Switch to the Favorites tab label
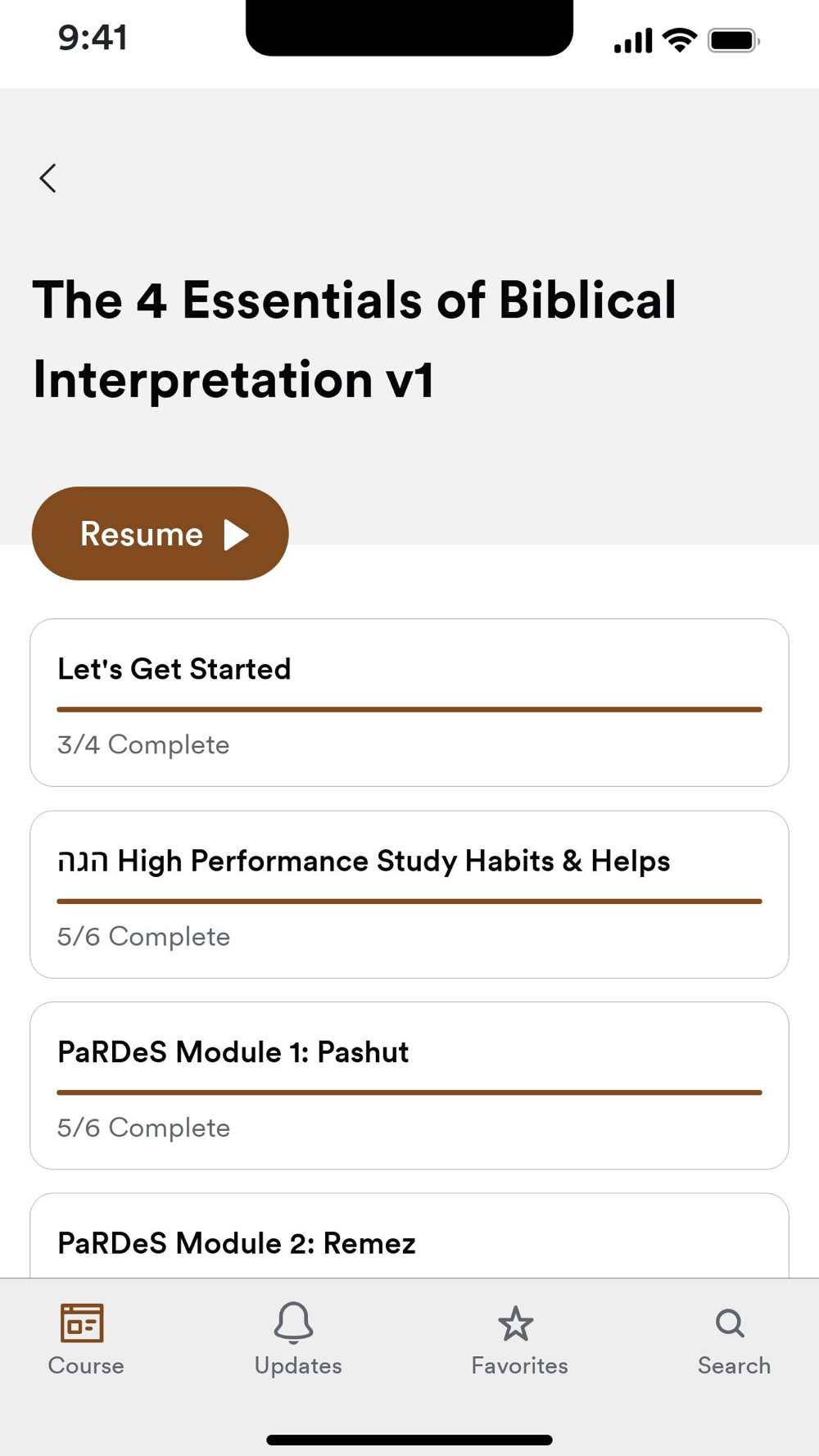The height and width of the screenshot is (1456, 819). pyautogui.click(x=519, y=1366)
